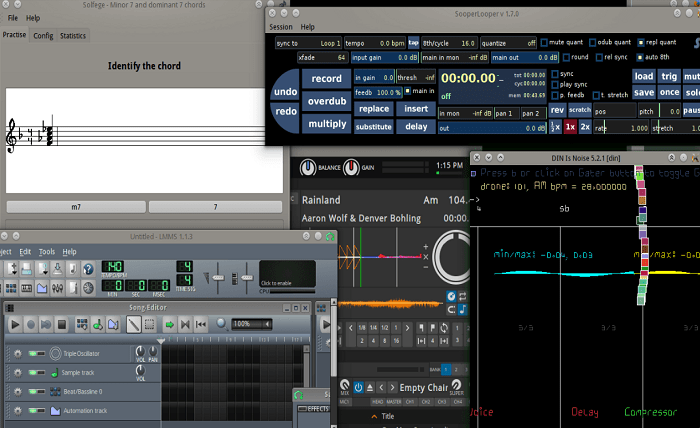Viewport: 700px width, 428px height.
Task: Enable the odub quant checkbox
Action: click(592, 42)
